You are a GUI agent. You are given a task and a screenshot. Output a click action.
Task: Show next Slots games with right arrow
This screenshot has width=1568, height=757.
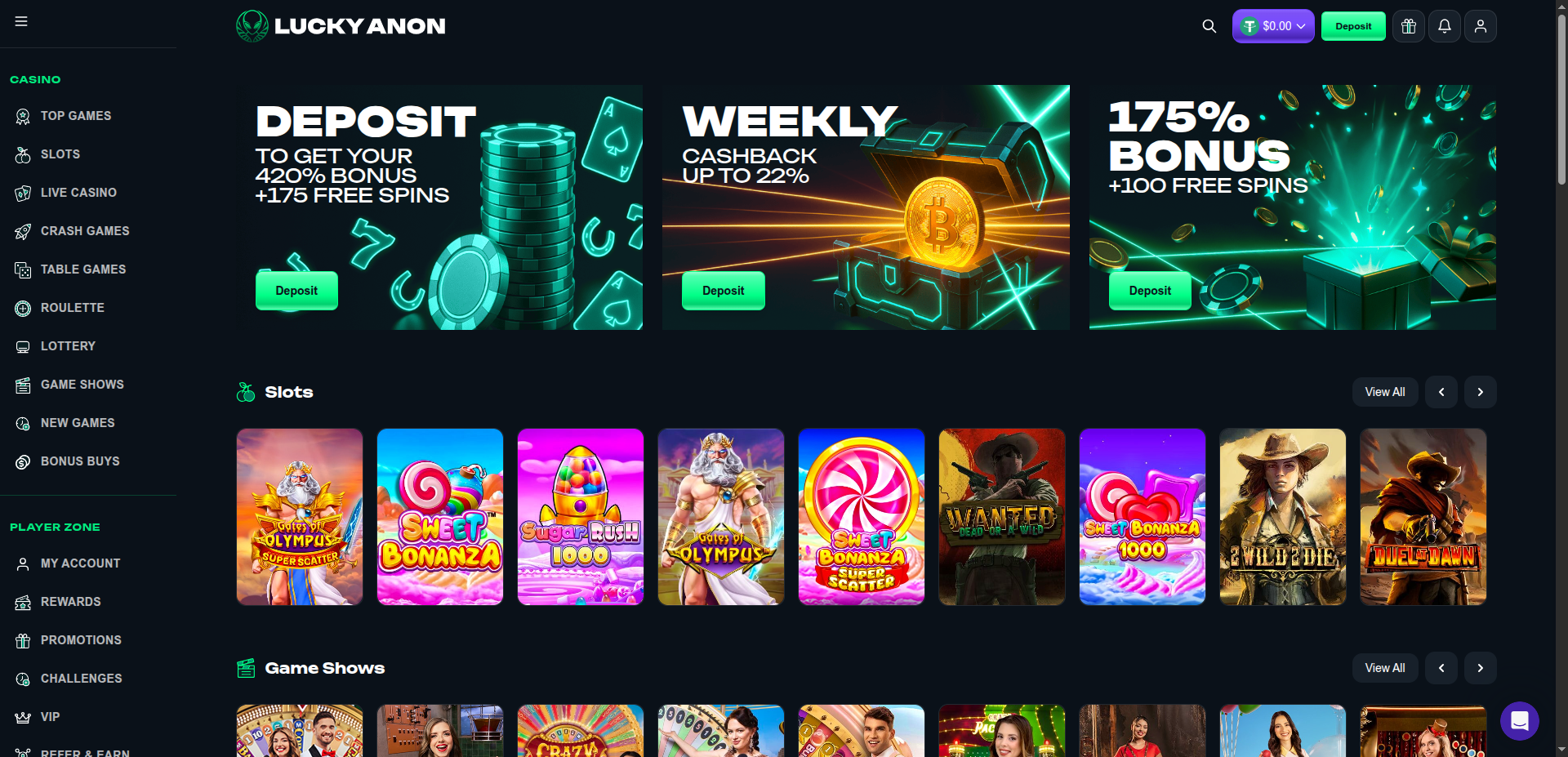click(x=1480, y=392)
